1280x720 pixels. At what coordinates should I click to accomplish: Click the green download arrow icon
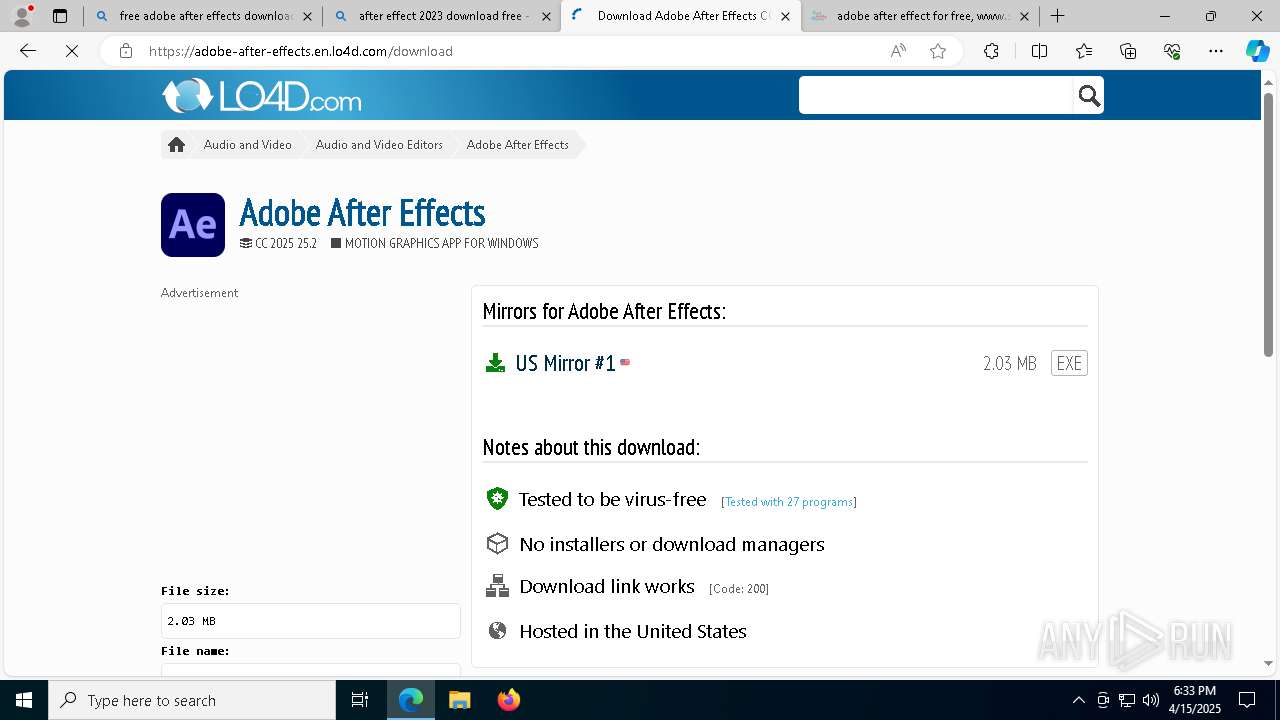tap(495, 363)
